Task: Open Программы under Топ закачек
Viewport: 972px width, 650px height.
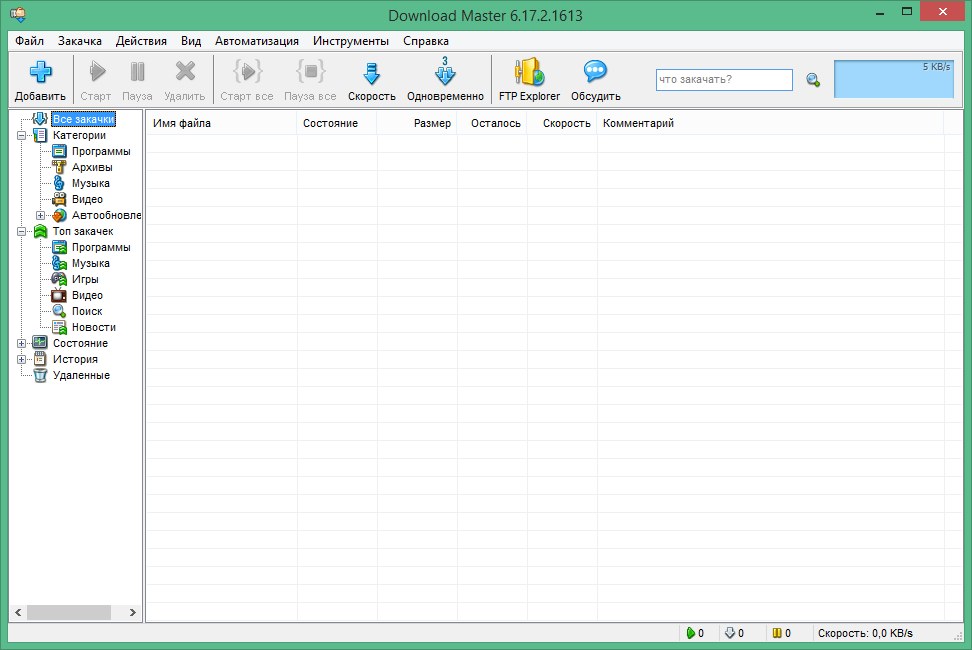Action: [x=101, y=247]
